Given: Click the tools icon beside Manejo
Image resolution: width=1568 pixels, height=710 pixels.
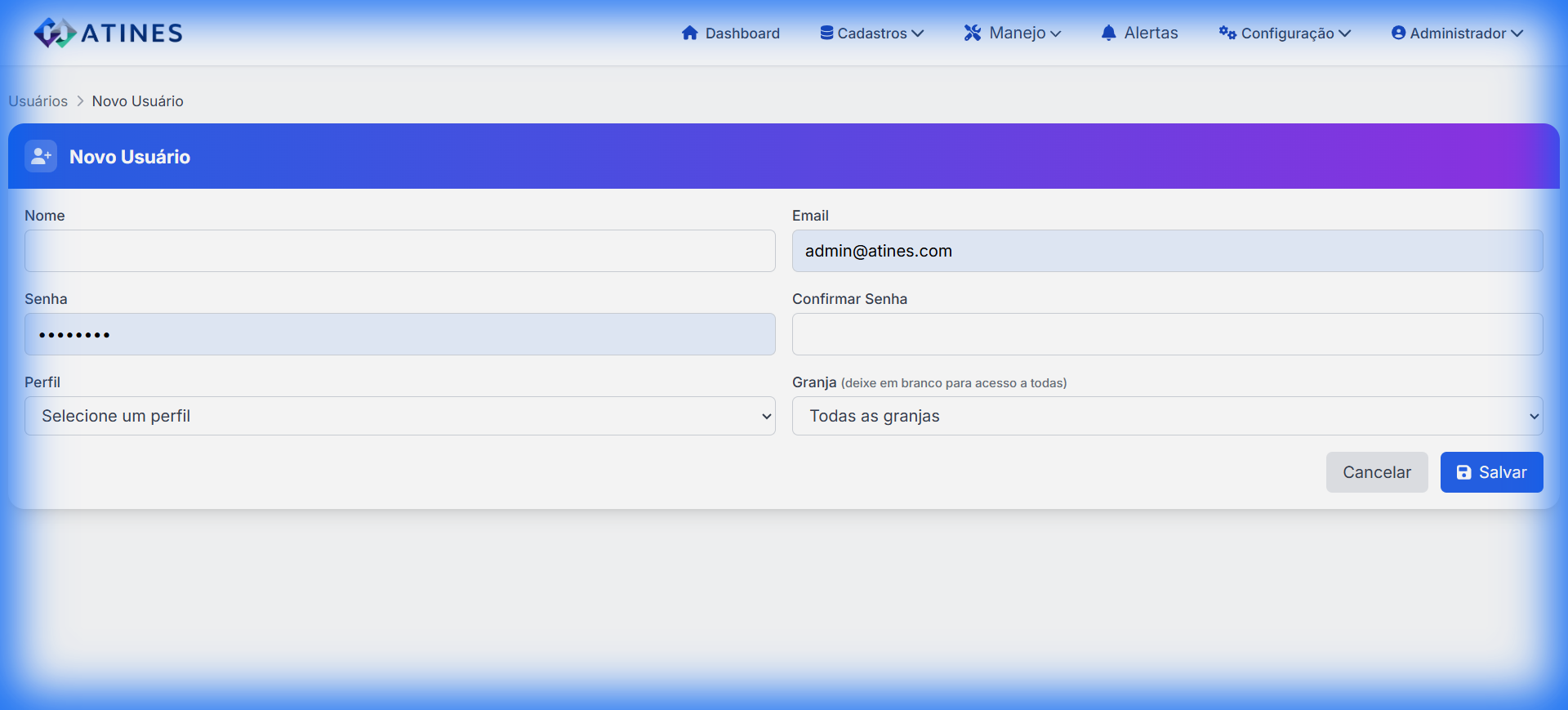Looking at the screenshot, I should pyautogui.click(x=972, y=33).
